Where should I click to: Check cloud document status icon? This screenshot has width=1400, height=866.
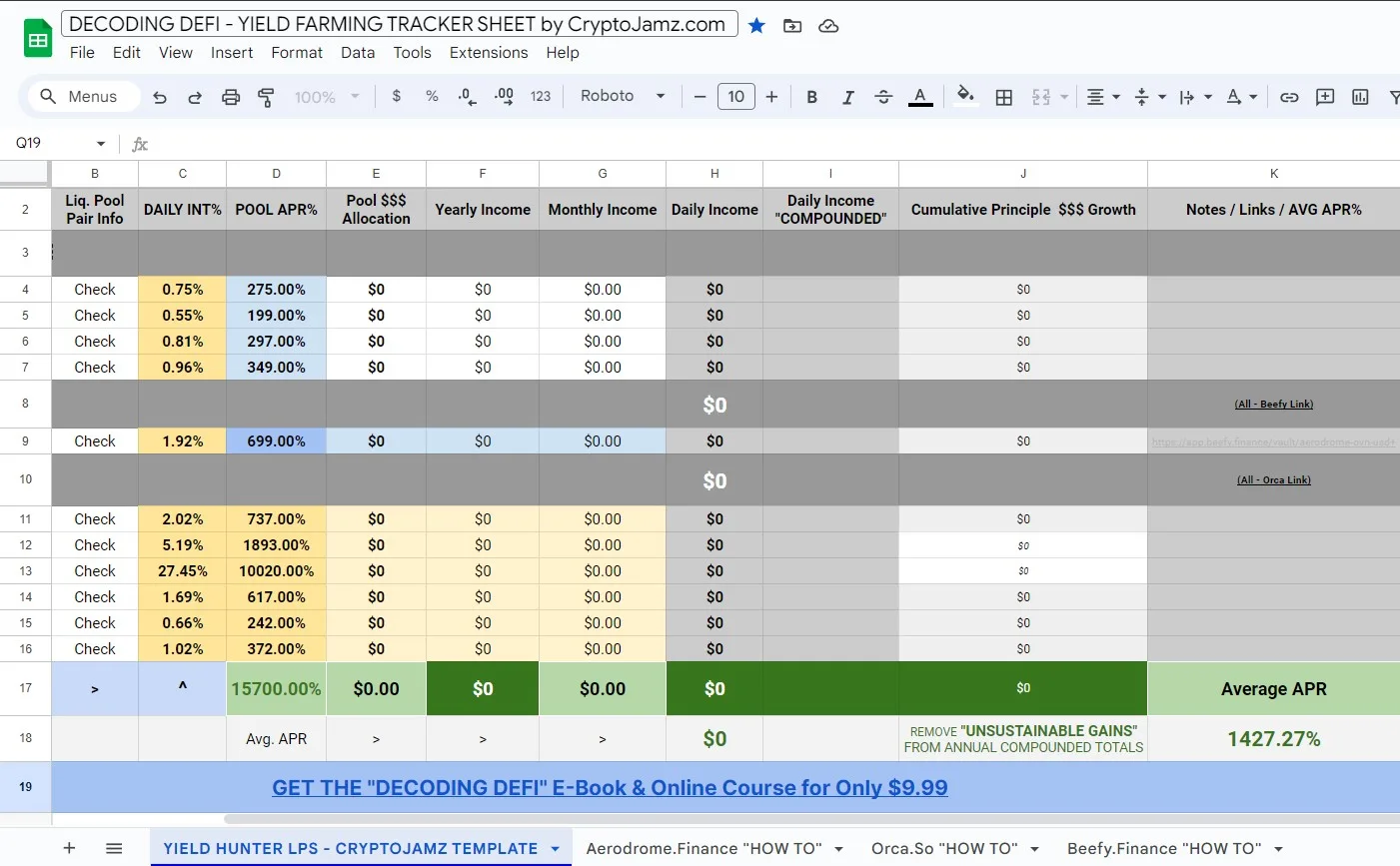pyautogui.click(x=828, y=26)
